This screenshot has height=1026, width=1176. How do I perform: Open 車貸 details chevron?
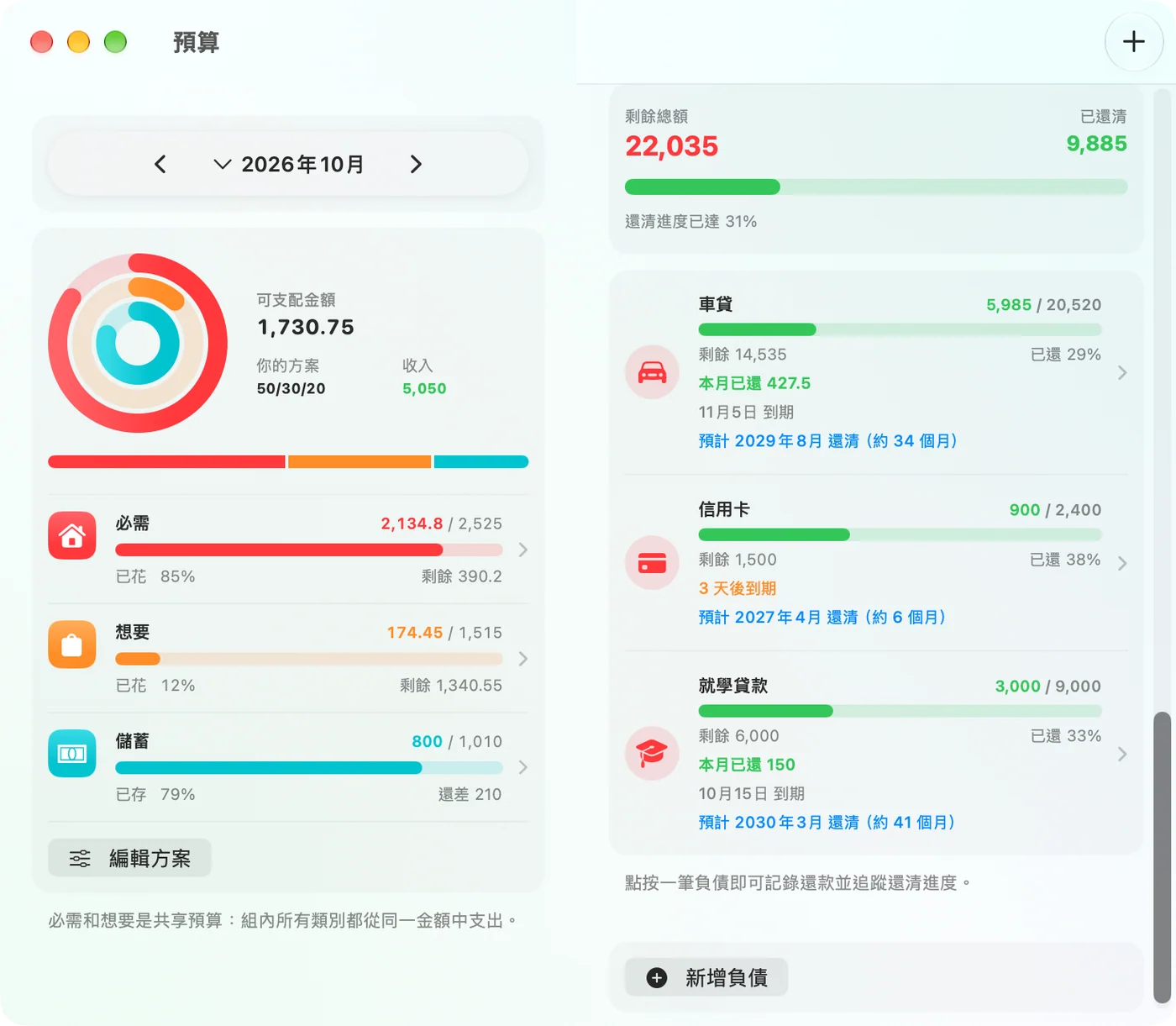[1122, 372]
